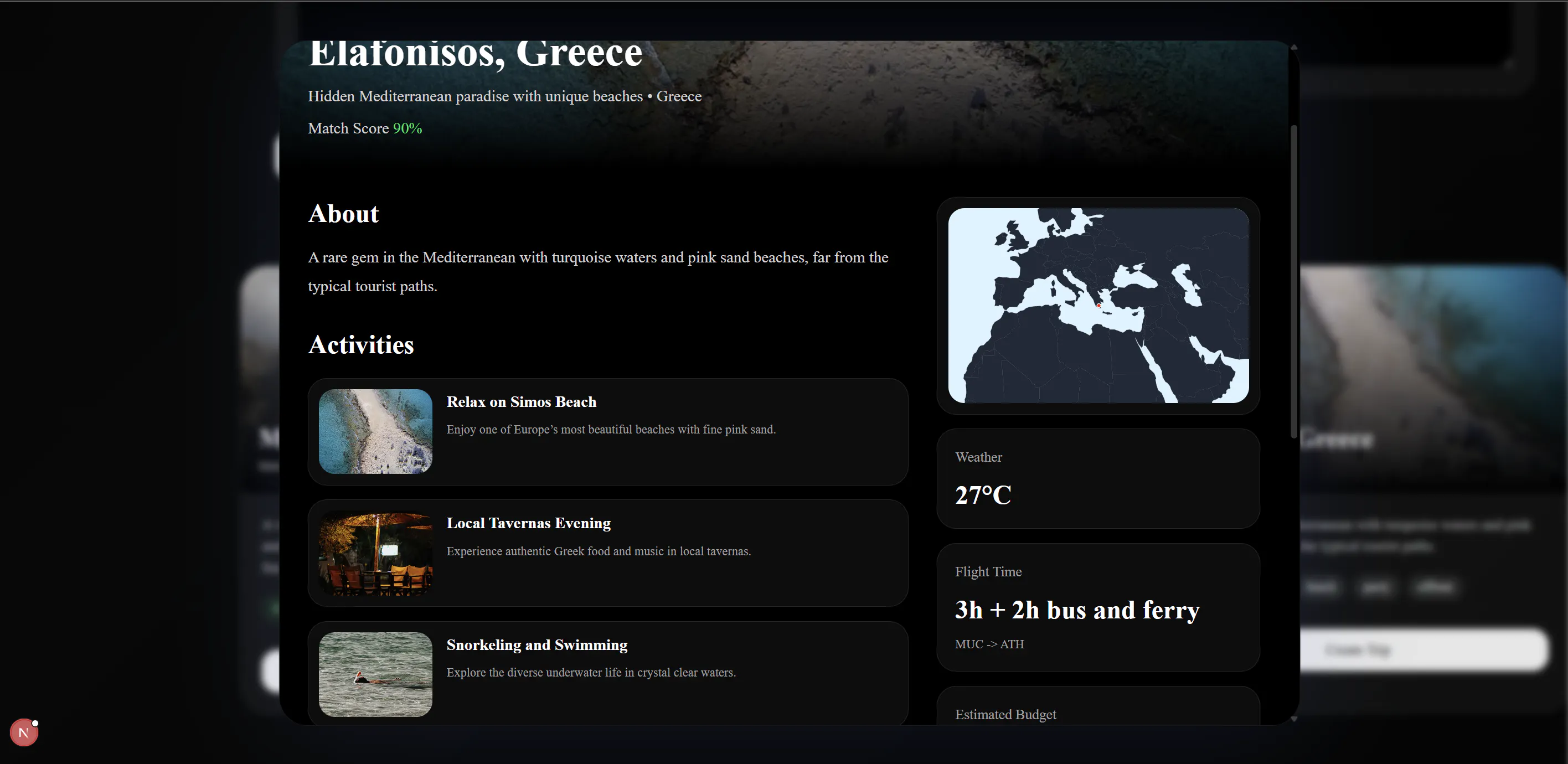Click the About section heading
This screenshot has height=764, width=1568.
click(x=343, y=214)
